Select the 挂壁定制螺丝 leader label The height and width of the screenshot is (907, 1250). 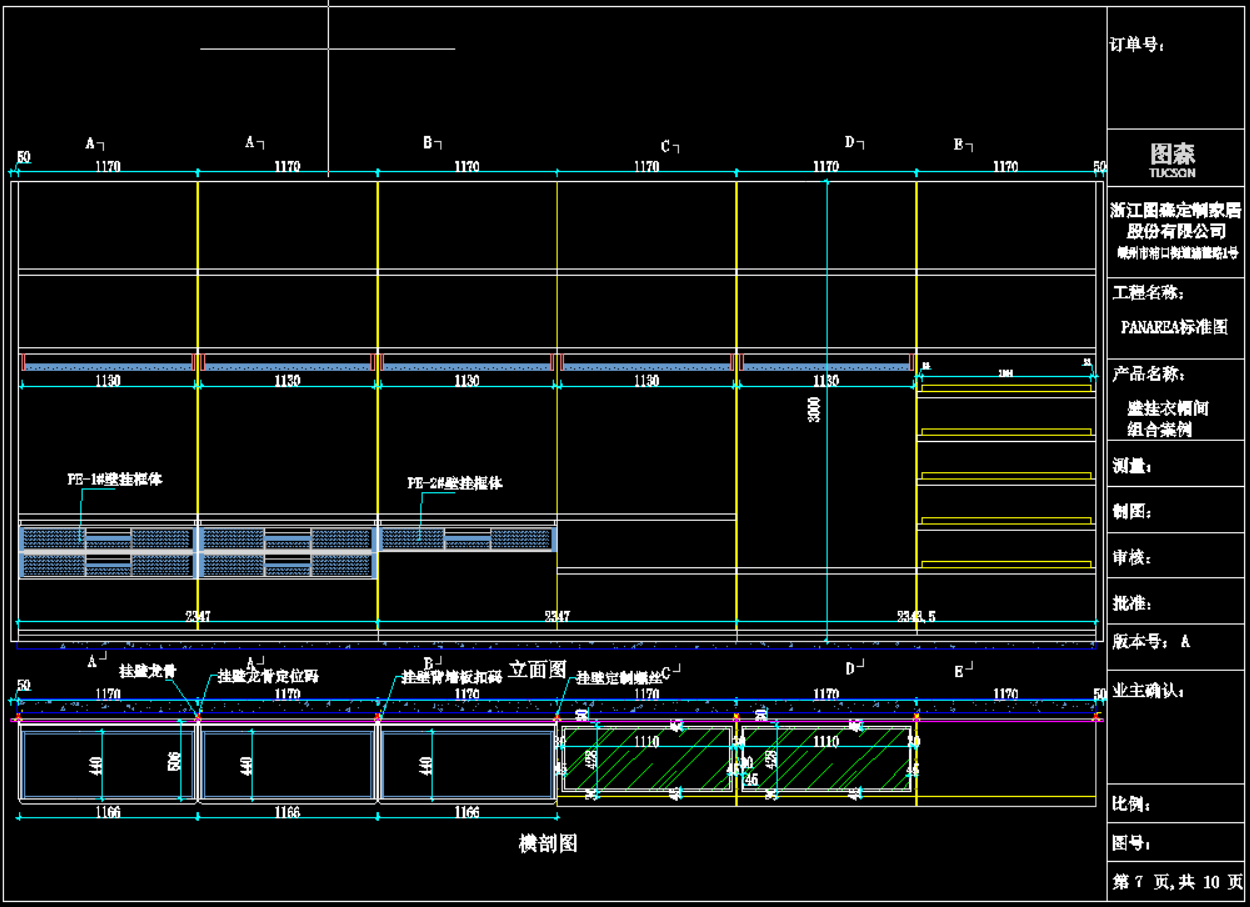click(618, 677)
